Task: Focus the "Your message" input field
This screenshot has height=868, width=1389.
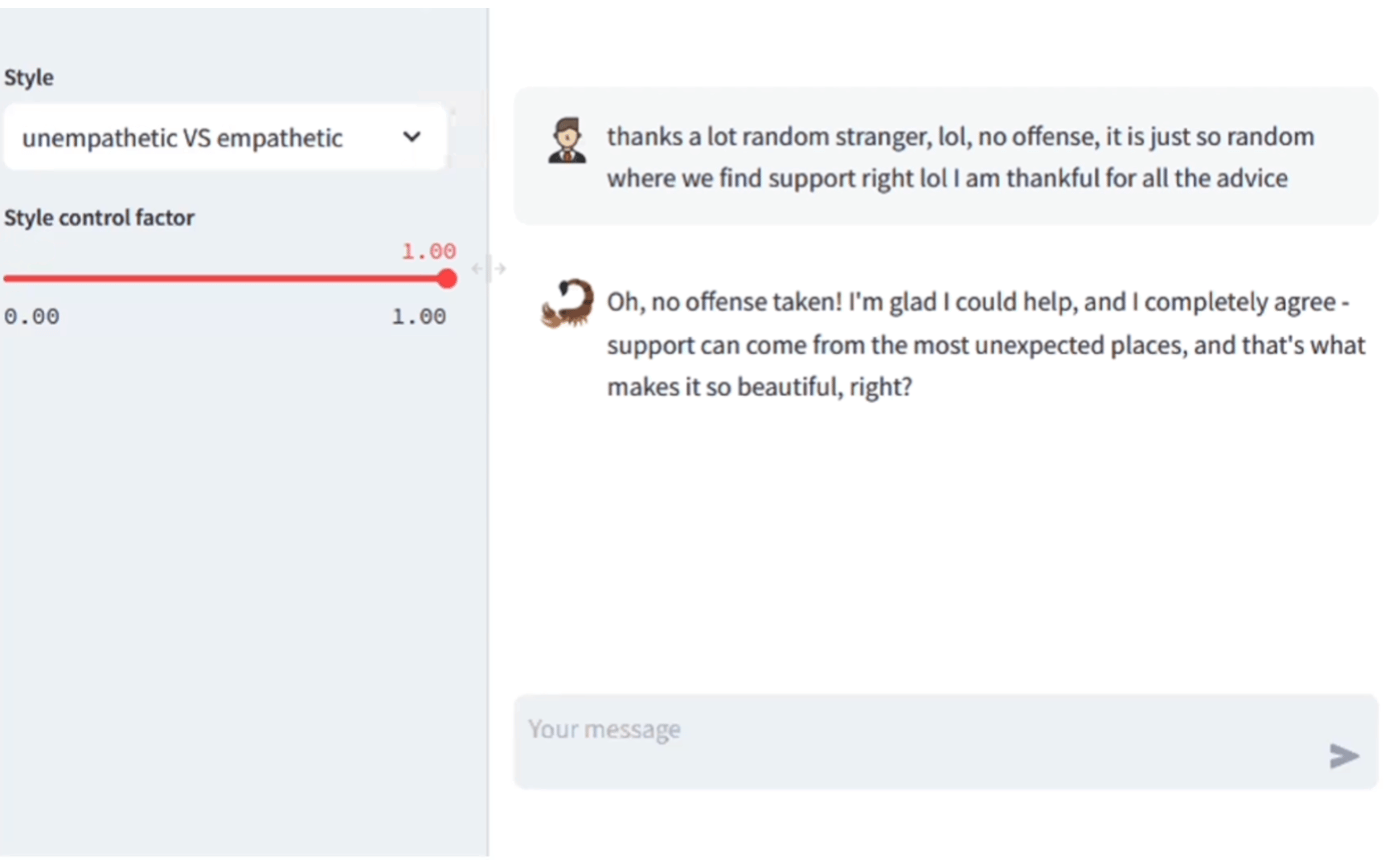Action: pos(916,739)
